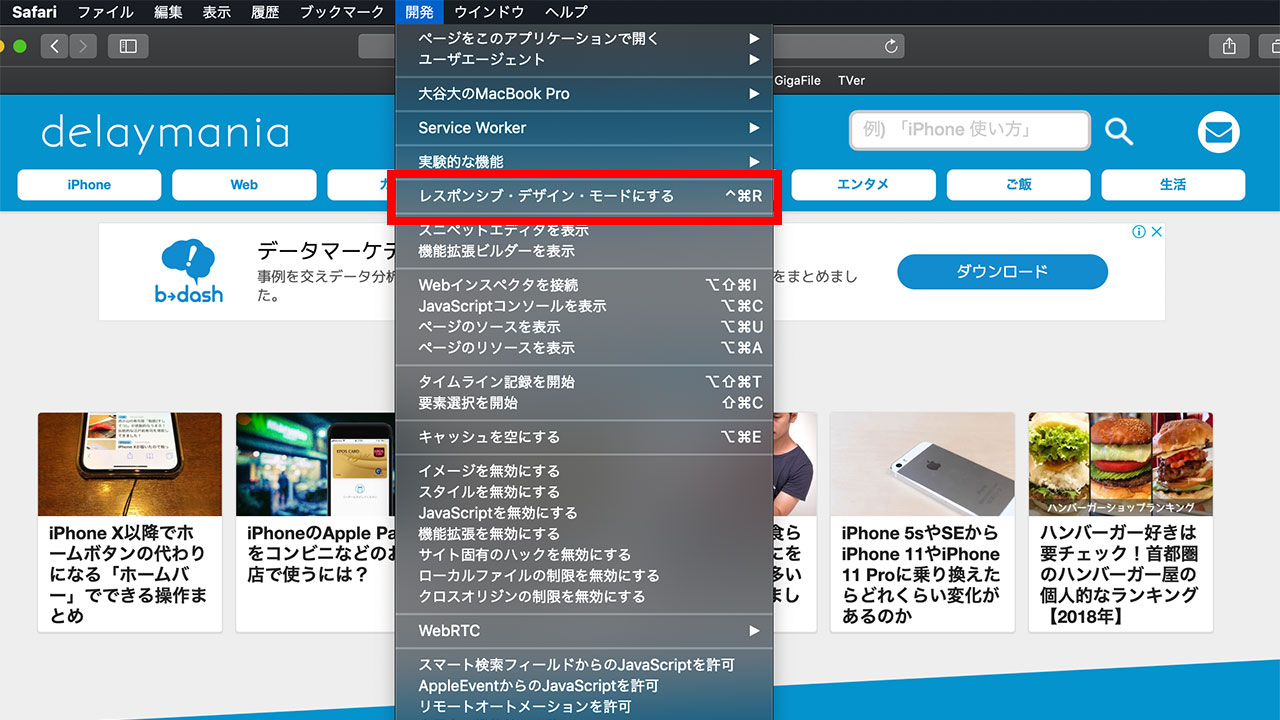This screenshot has width=1280, height=720.
Task: Close the b→dash advertisement banner
Action: pos(1156,232)
